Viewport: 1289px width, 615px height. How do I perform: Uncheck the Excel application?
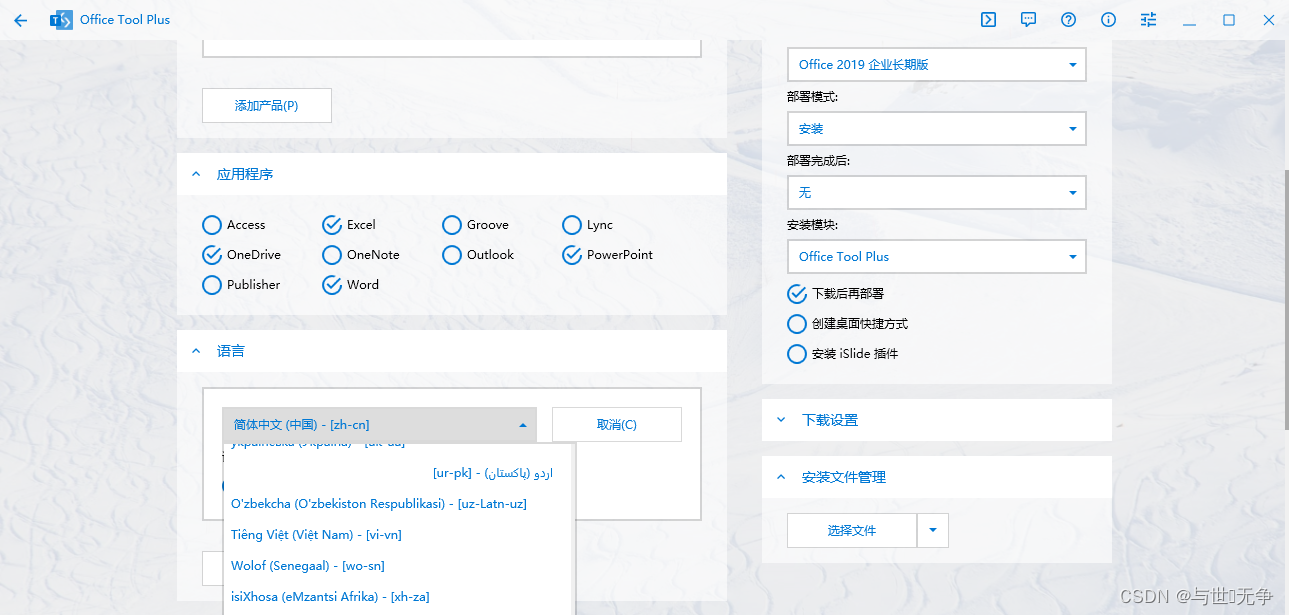(349, 225)
